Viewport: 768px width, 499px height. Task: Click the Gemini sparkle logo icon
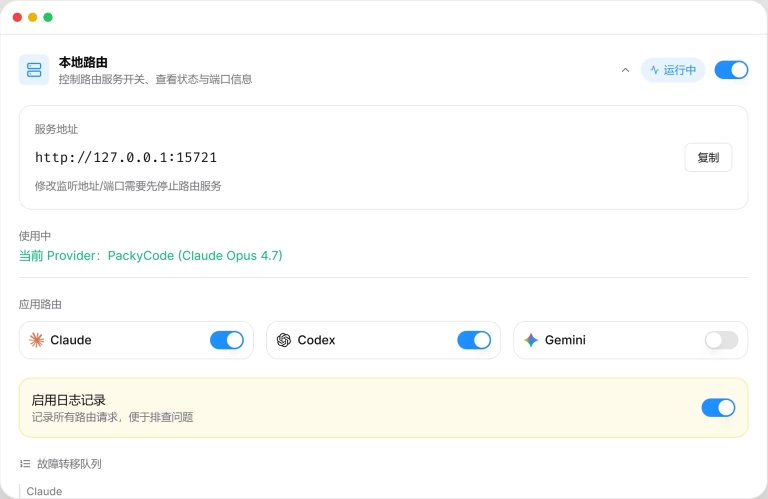(x=531, y=340)
